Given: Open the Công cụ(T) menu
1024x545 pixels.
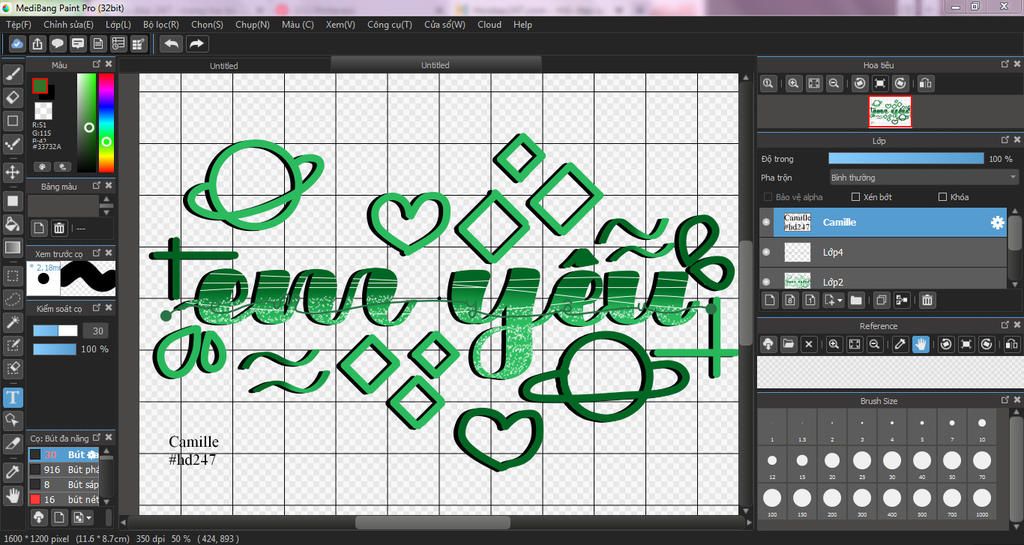Looking at the screenshot, I should point(389,25).
